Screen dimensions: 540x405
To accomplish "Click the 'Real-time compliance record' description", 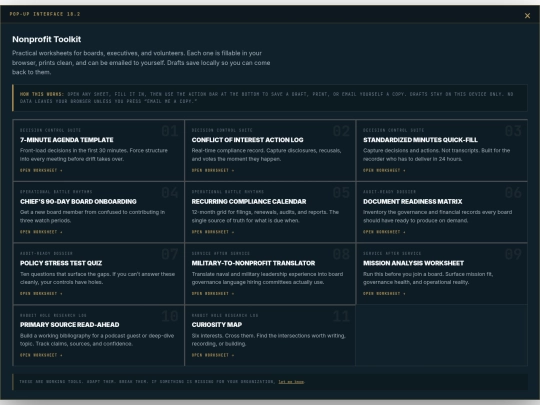I will coord(266,155).
